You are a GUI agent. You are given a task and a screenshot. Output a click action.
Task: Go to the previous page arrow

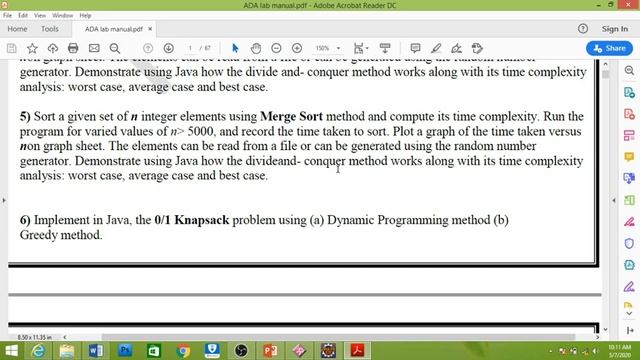(148, 48)
